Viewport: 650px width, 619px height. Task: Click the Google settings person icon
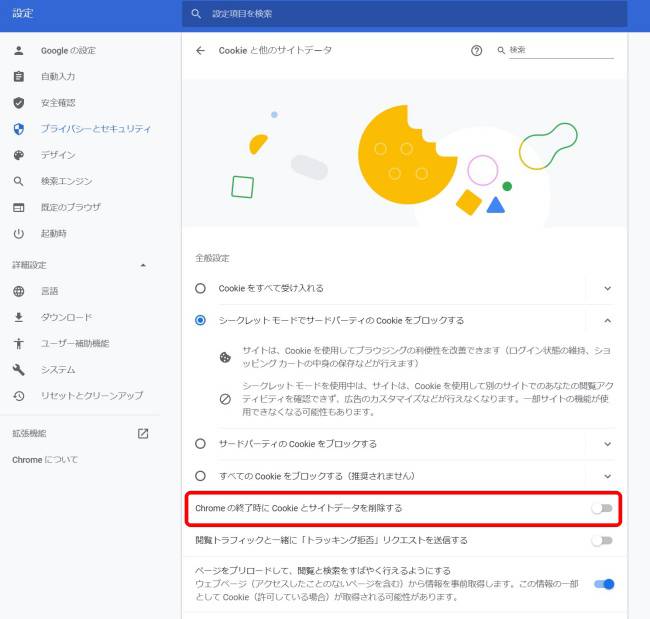click(19, 51)
